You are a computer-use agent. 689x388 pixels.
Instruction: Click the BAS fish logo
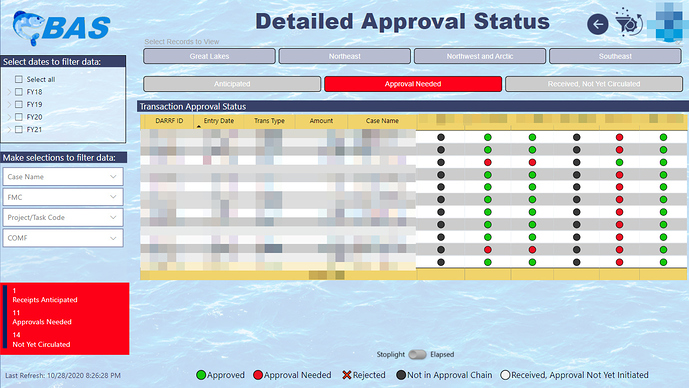[62, 27]
